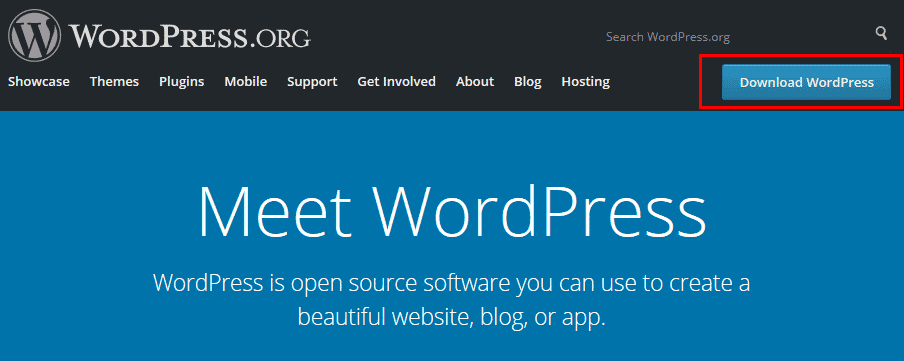Click the Meet WordPress heading
The image size is (904, 361).
pos(452,211)
